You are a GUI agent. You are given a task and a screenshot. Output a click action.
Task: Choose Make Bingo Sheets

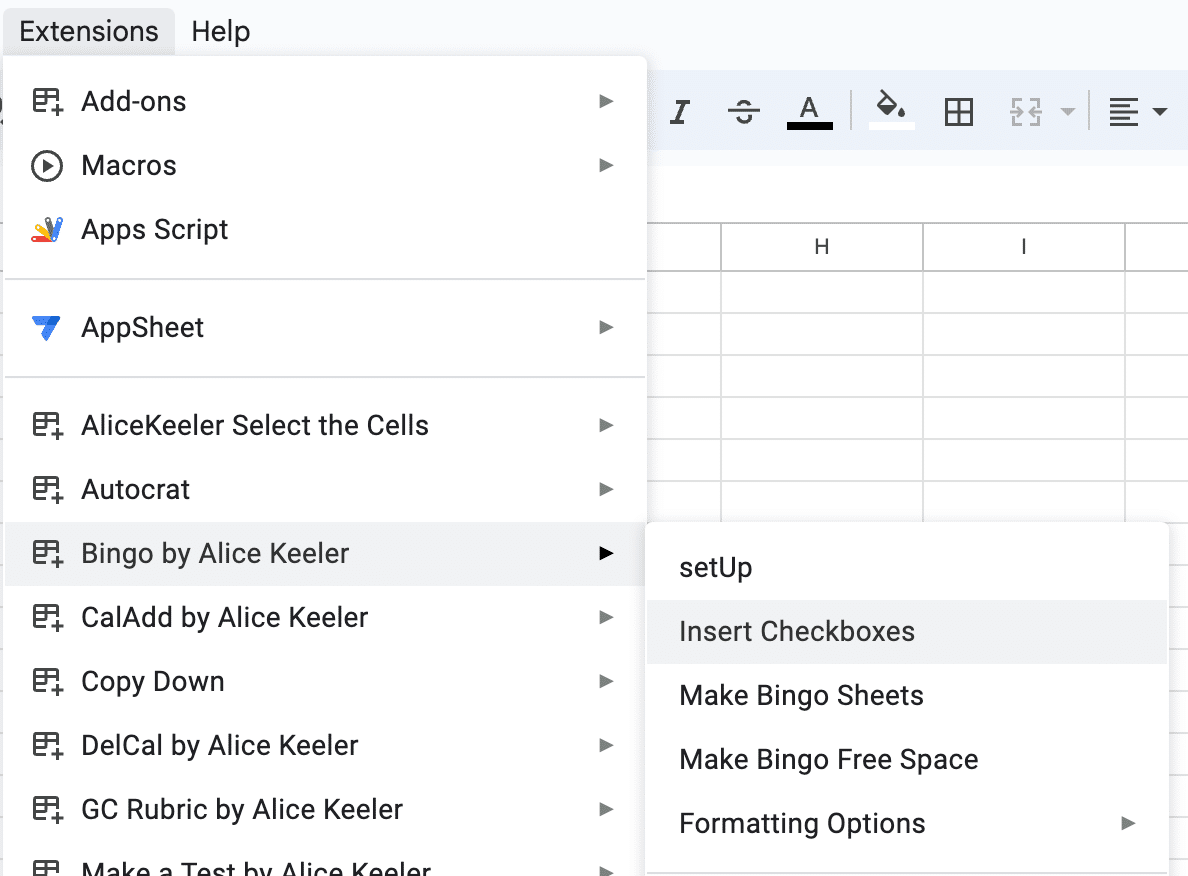pos(801,695)
